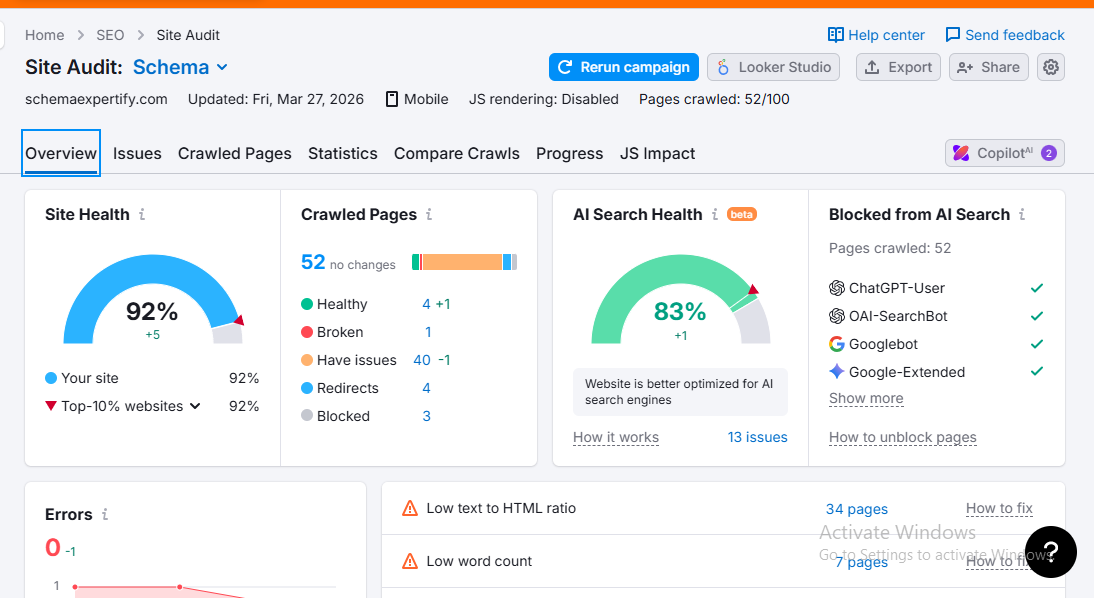Click Broken pages count 1
The image size is (1094, 598).
pyautogui.click(x=428, y=332)
